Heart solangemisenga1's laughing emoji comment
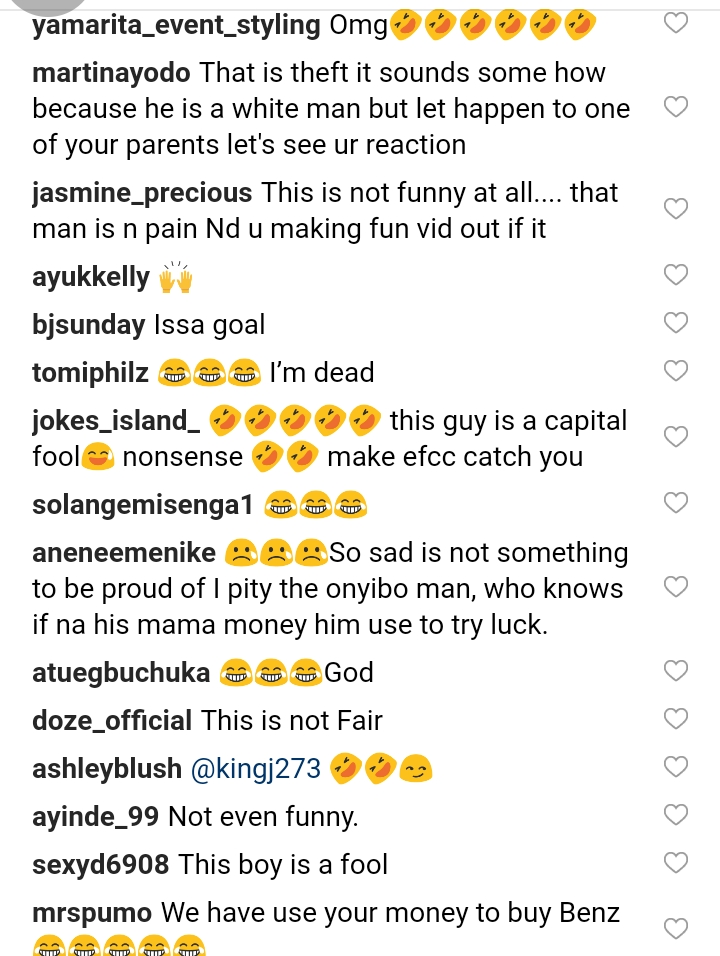Screen dimensions: 720x956 [x=677, y=502]
